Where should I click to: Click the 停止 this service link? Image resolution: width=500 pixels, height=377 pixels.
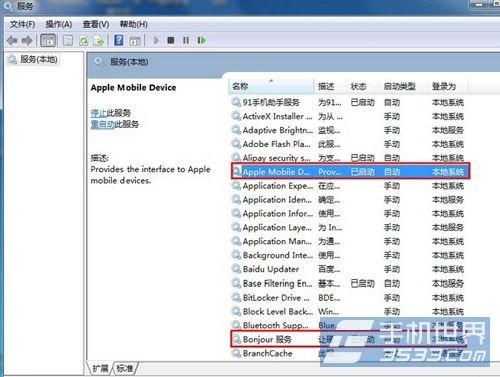pos(98,113)
